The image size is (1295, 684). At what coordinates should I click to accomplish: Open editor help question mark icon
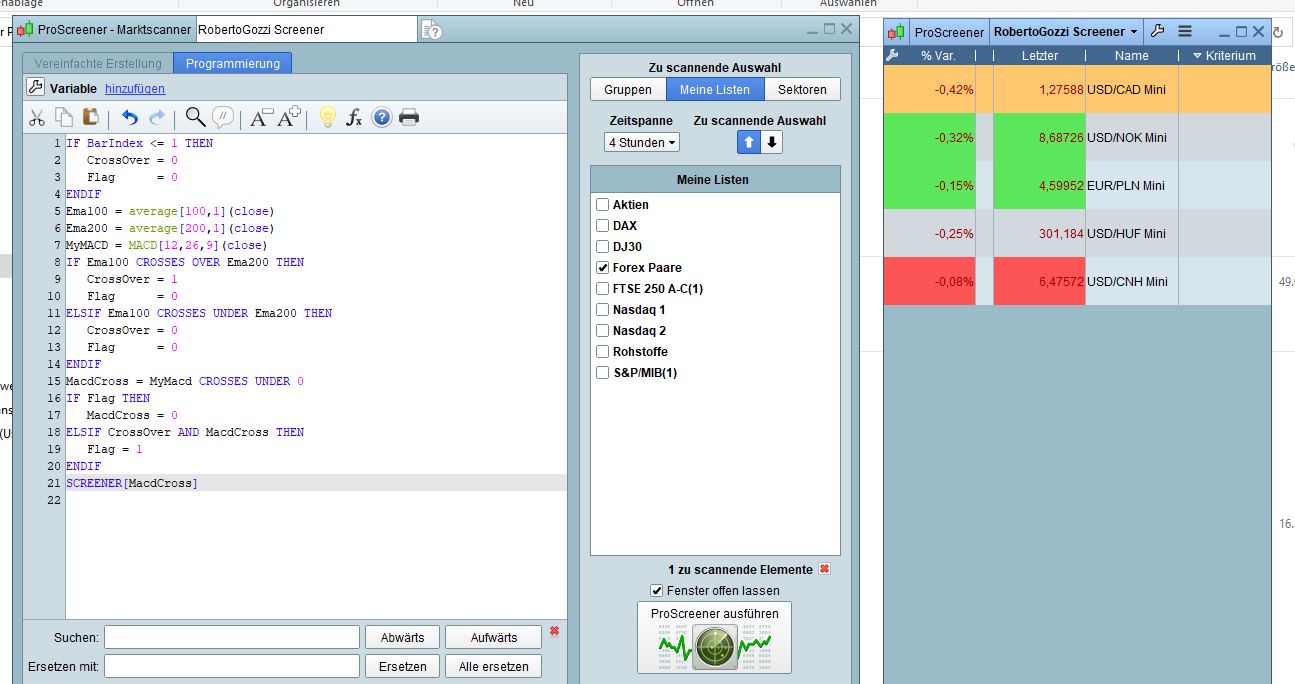pyautogui.click(x=381, y=118)
